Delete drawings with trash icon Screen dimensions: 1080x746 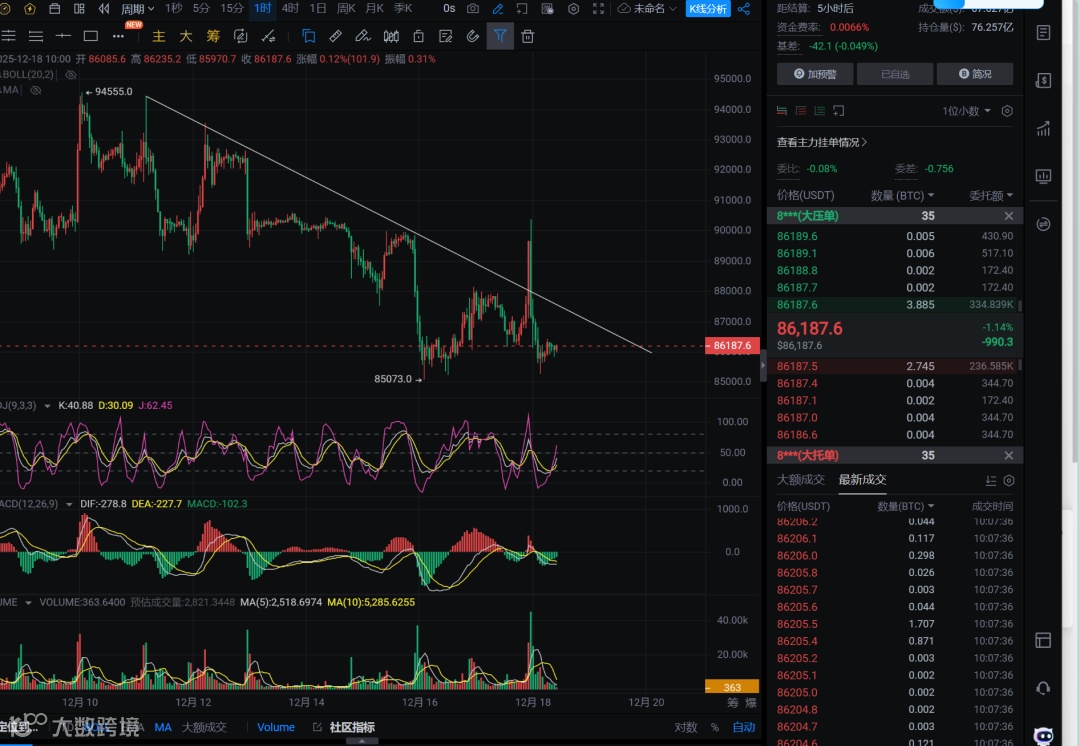pos(528,36)
